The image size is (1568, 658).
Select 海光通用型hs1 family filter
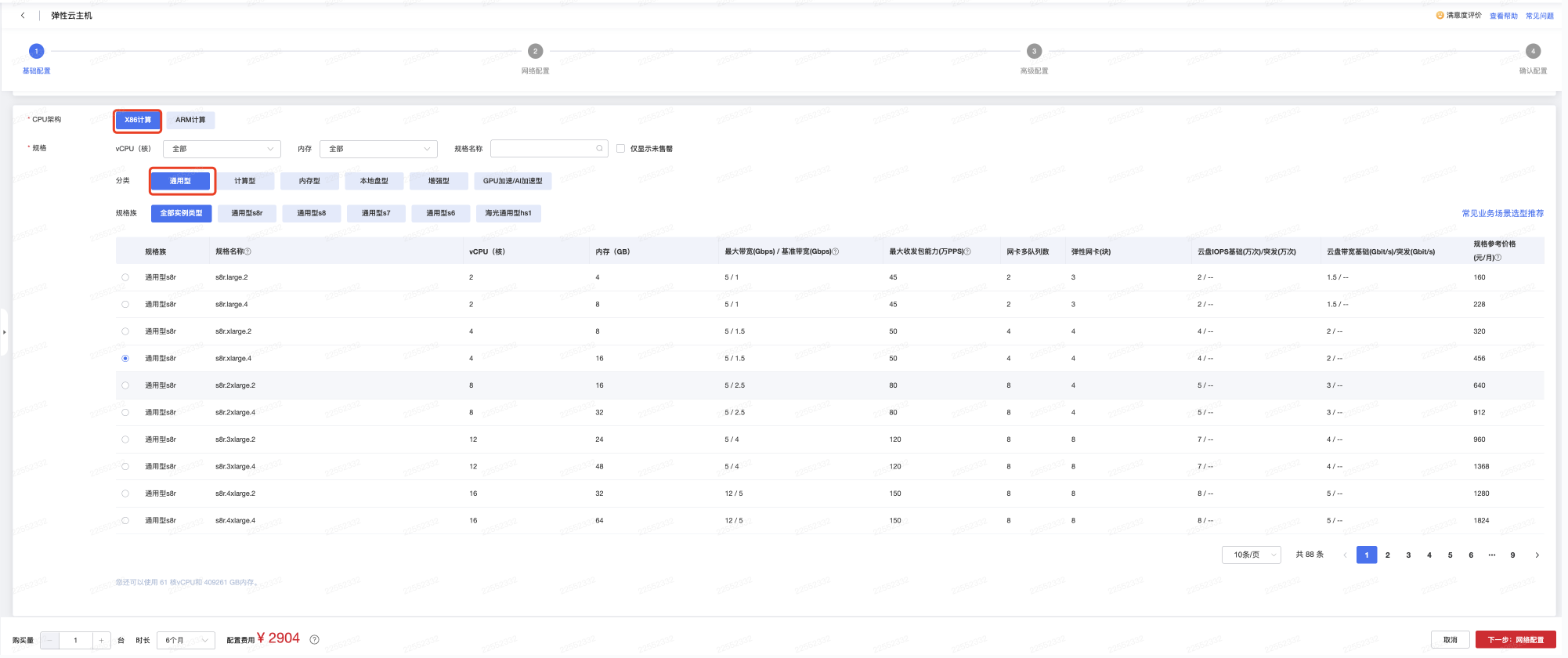[x=508, y=213]
